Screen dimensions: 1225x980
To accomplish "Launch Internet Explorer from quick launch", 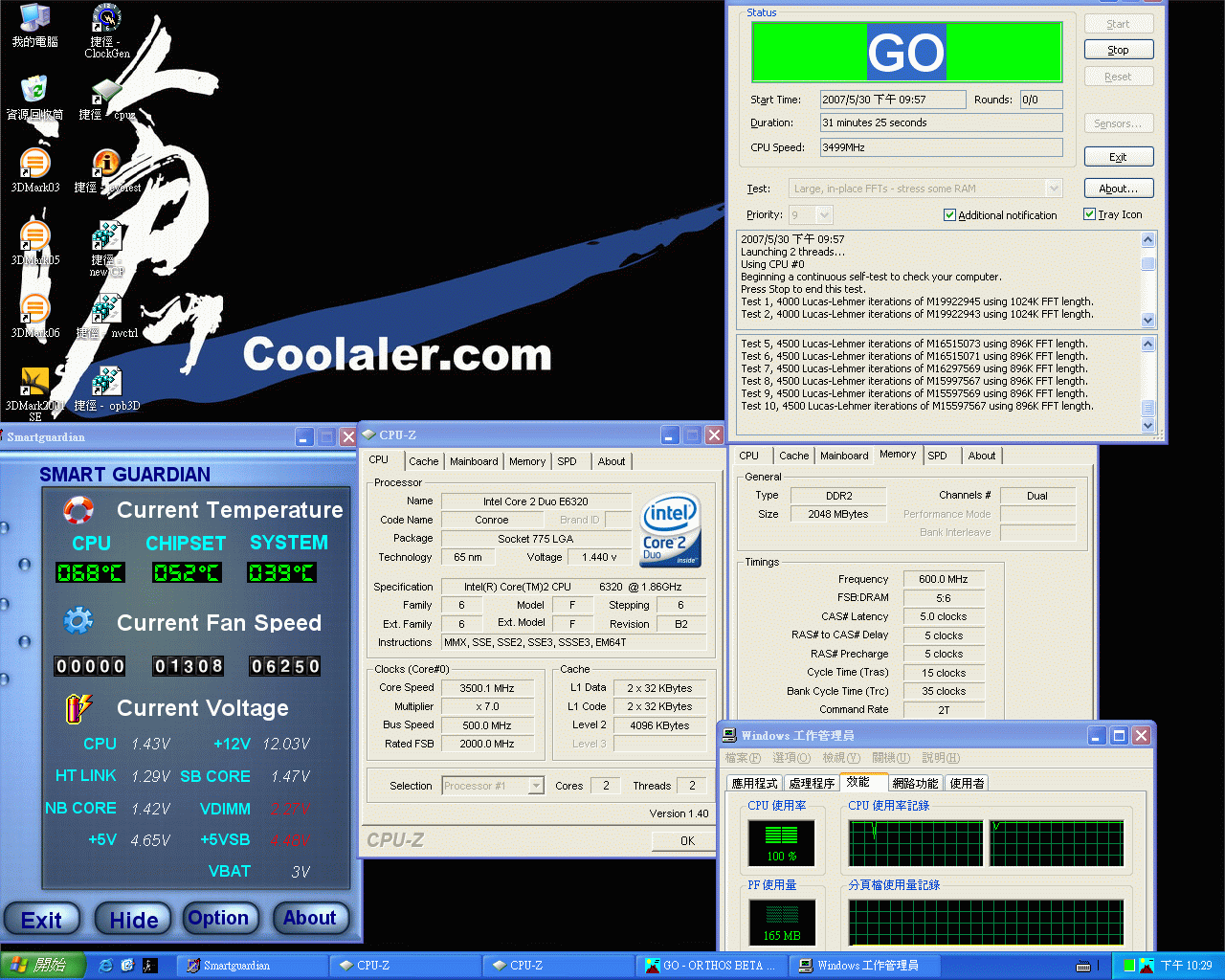I will click(x=105, y=966).
